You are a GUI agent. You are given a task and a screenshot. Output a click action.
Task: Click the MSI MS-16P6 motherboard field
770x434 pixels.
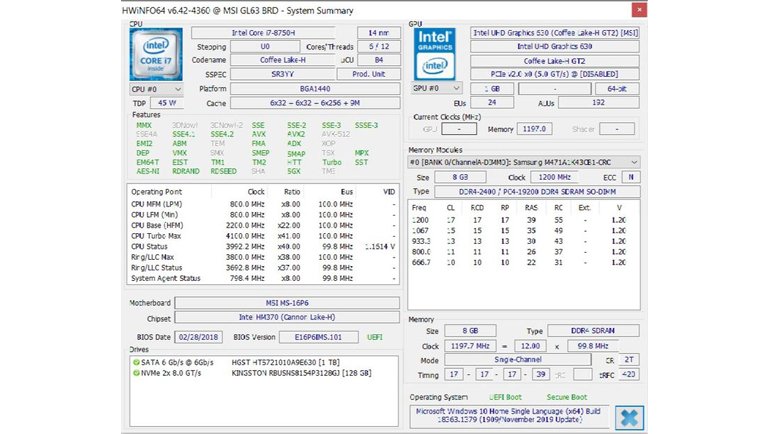point(287,303)
